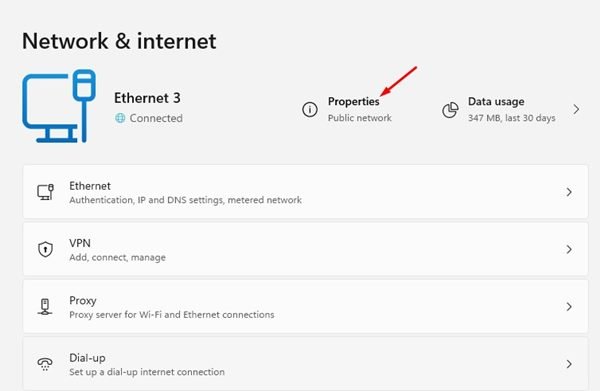Click the VPN shield icon
Image resolution: width=600 pixels, height=391 pixels.
(45, 249)
